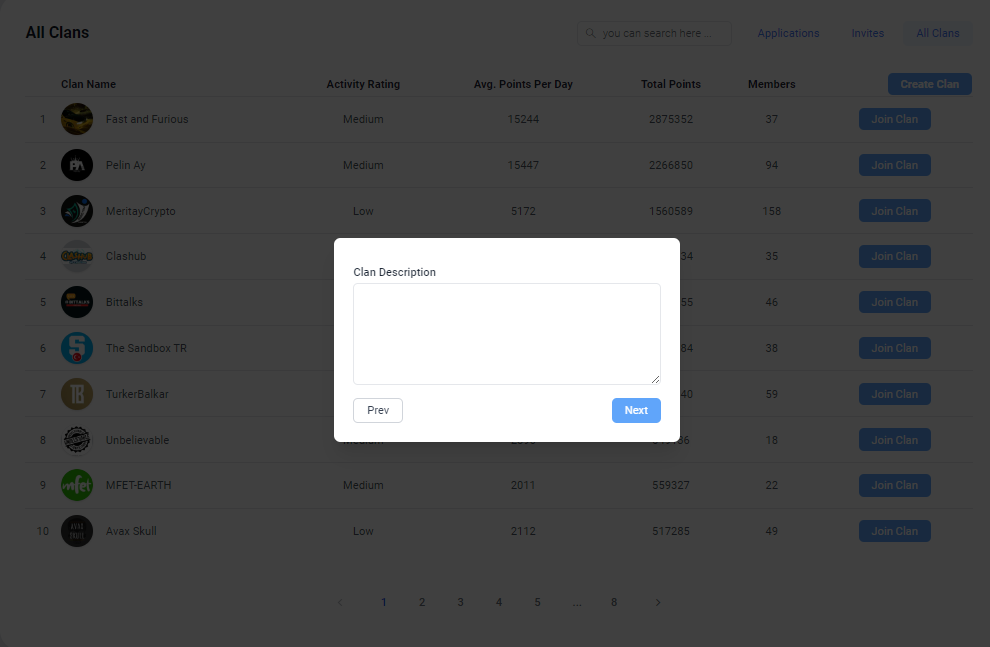The image size is (990, 647).
Task: Click the Total Points column header
Action: pyautogui.click(x=671, y=85)
